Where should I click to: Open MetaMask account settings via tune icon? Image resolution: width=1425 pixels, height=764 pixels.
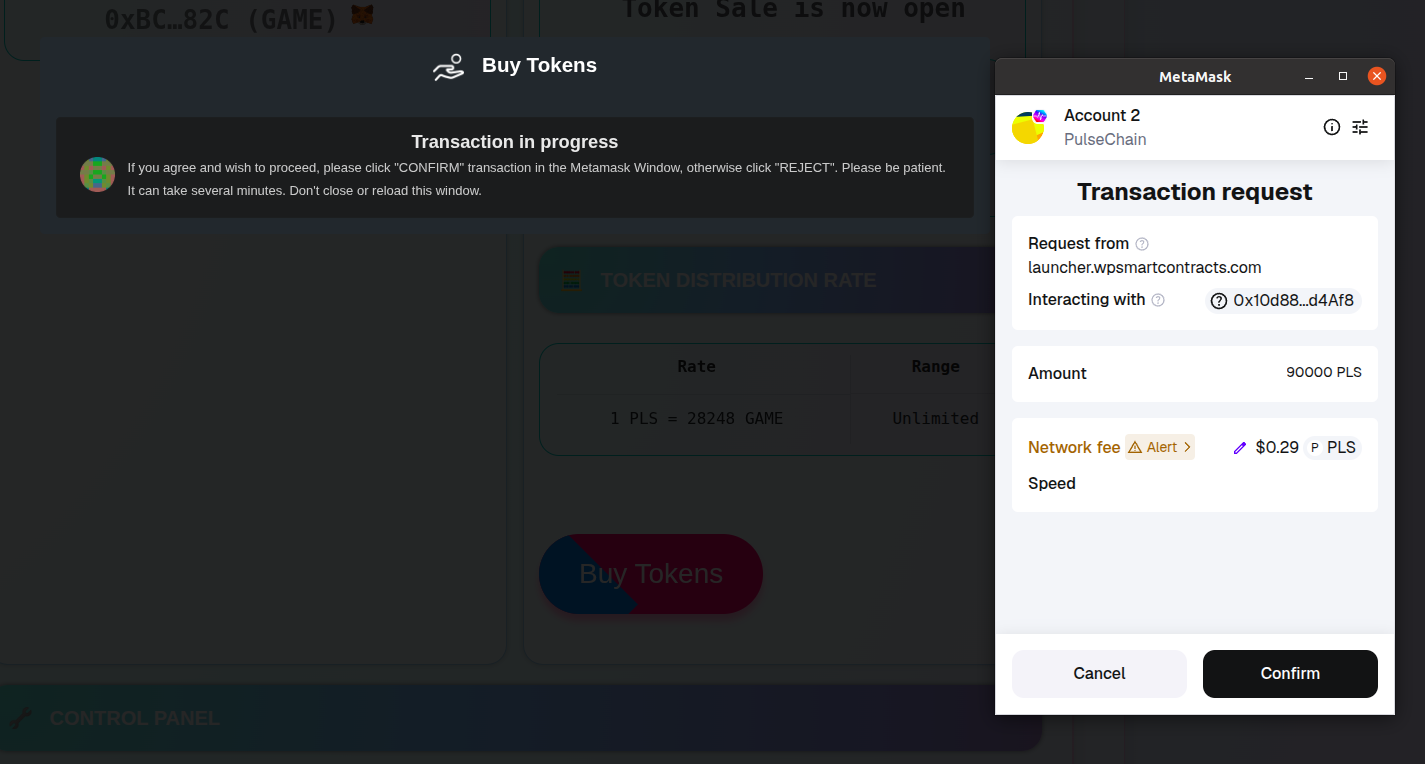[1360, 127]
